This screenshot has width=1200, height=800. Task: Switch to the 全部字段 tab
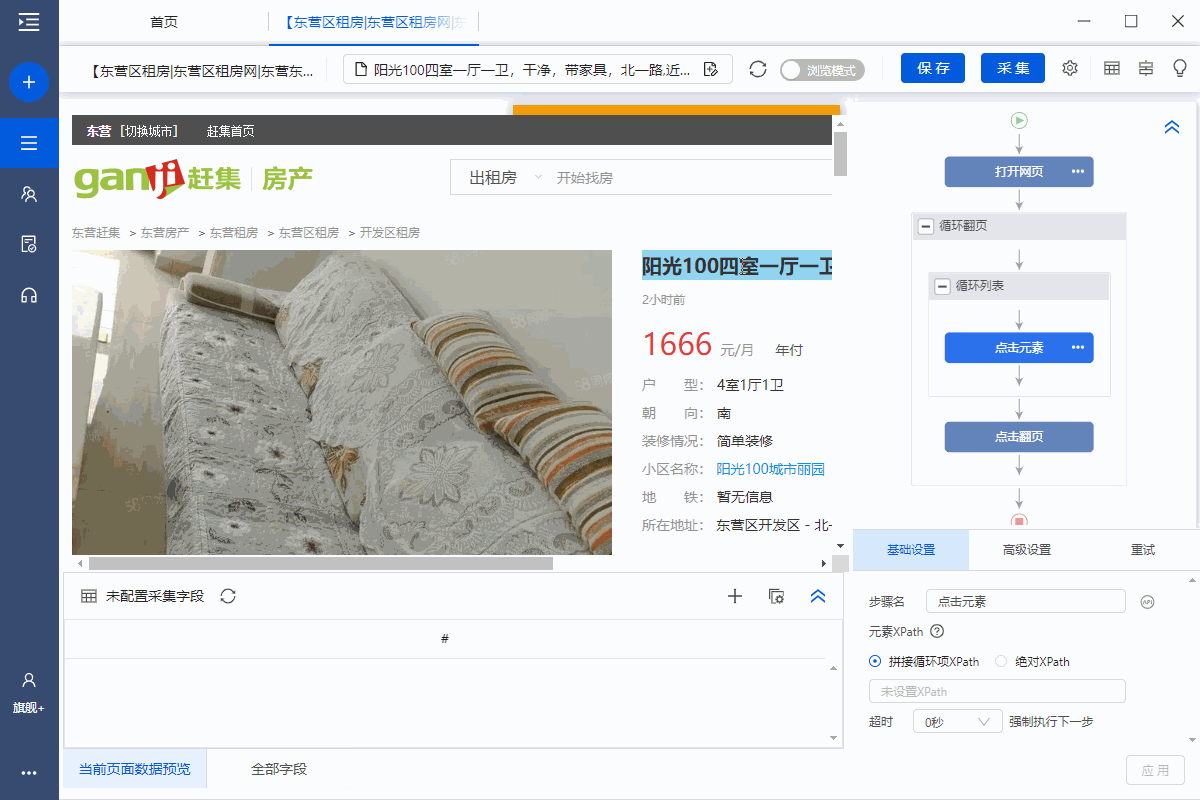[x=279, y=769]
